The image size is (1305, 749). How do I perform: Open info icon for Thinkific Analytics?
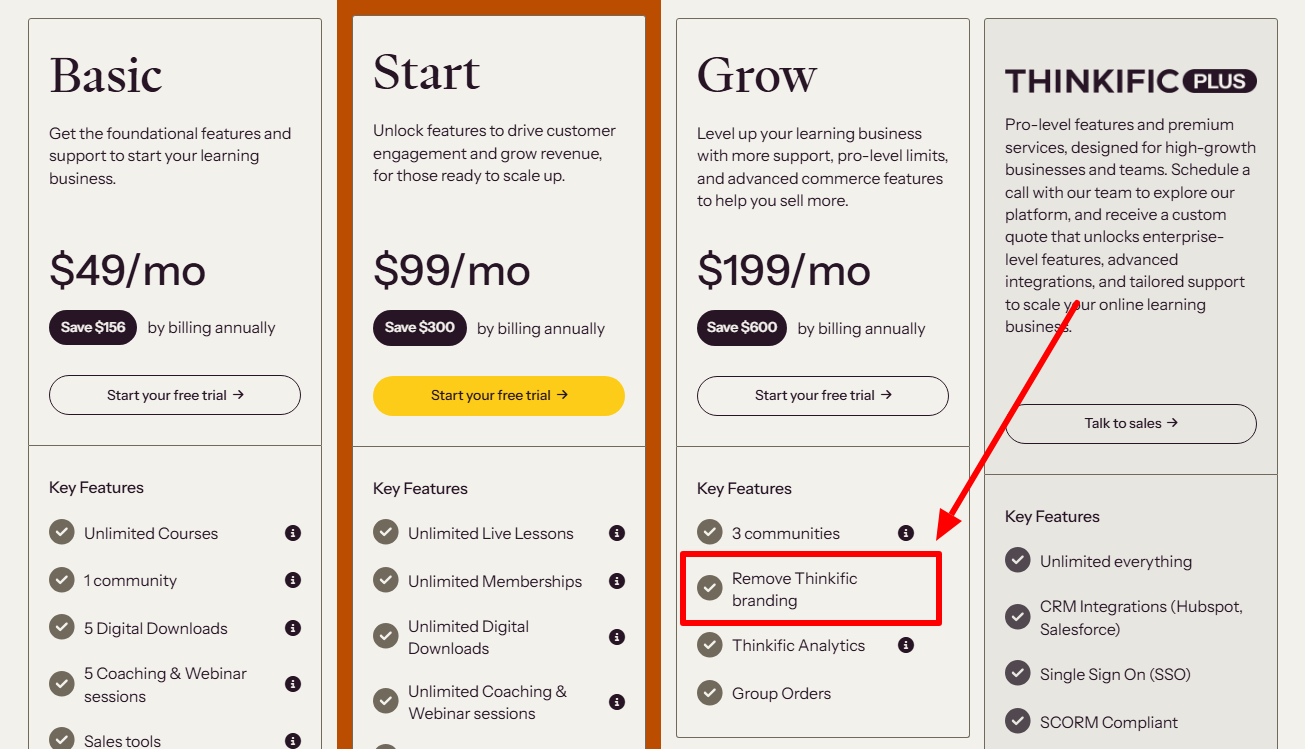pyautogui.click(x=906, y=645)
